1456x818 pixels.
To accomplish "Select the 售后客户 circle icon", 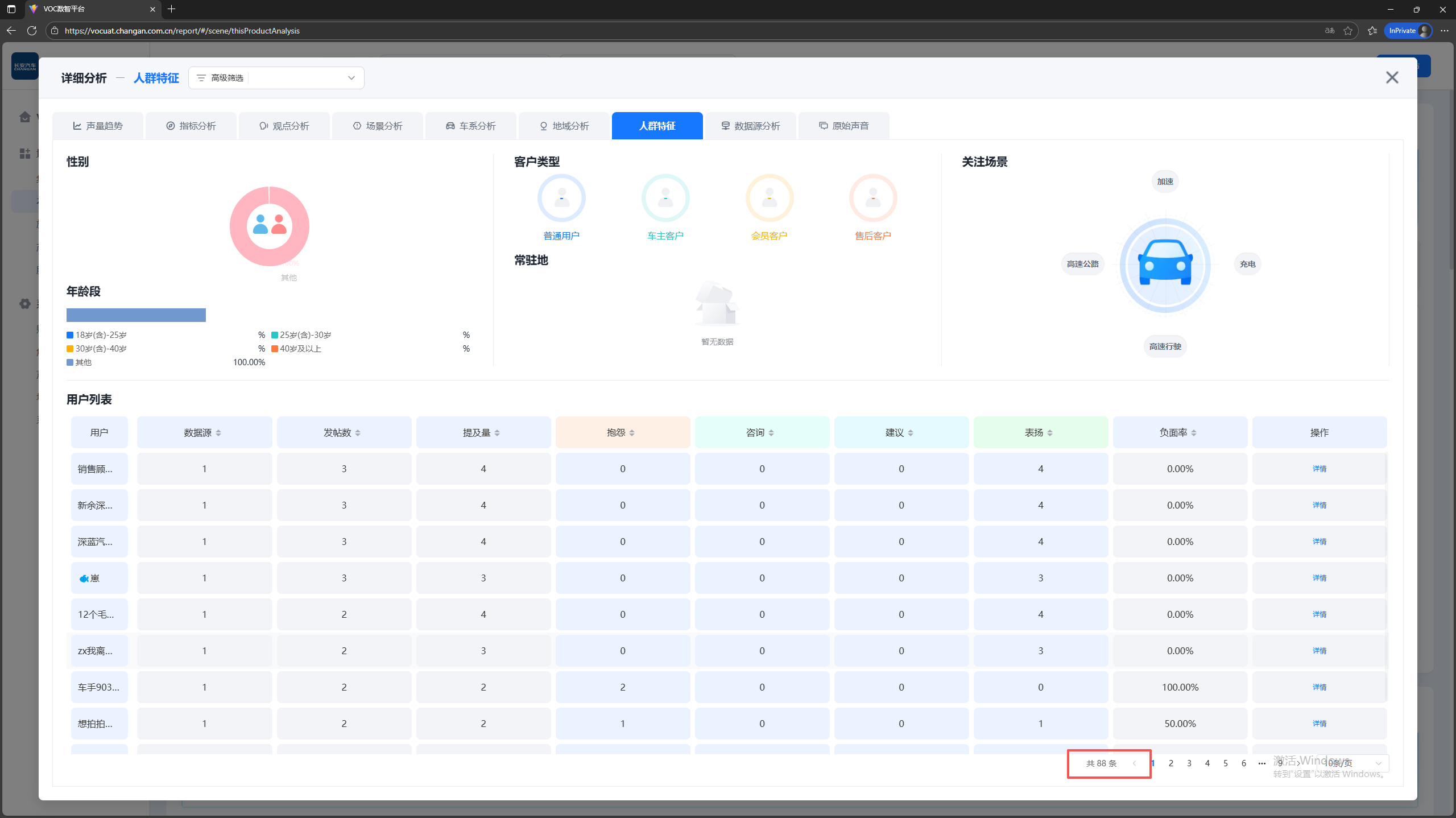I will pos(873,198).
